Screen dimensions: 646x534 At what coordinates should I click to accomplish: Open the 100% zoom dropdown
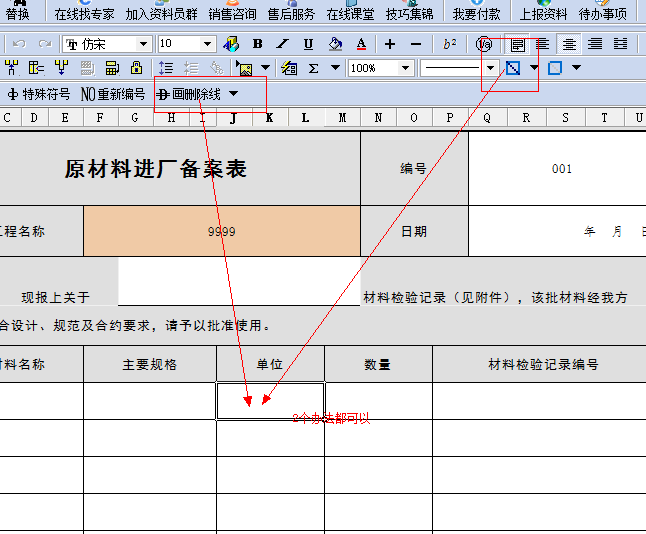(406, 68)
